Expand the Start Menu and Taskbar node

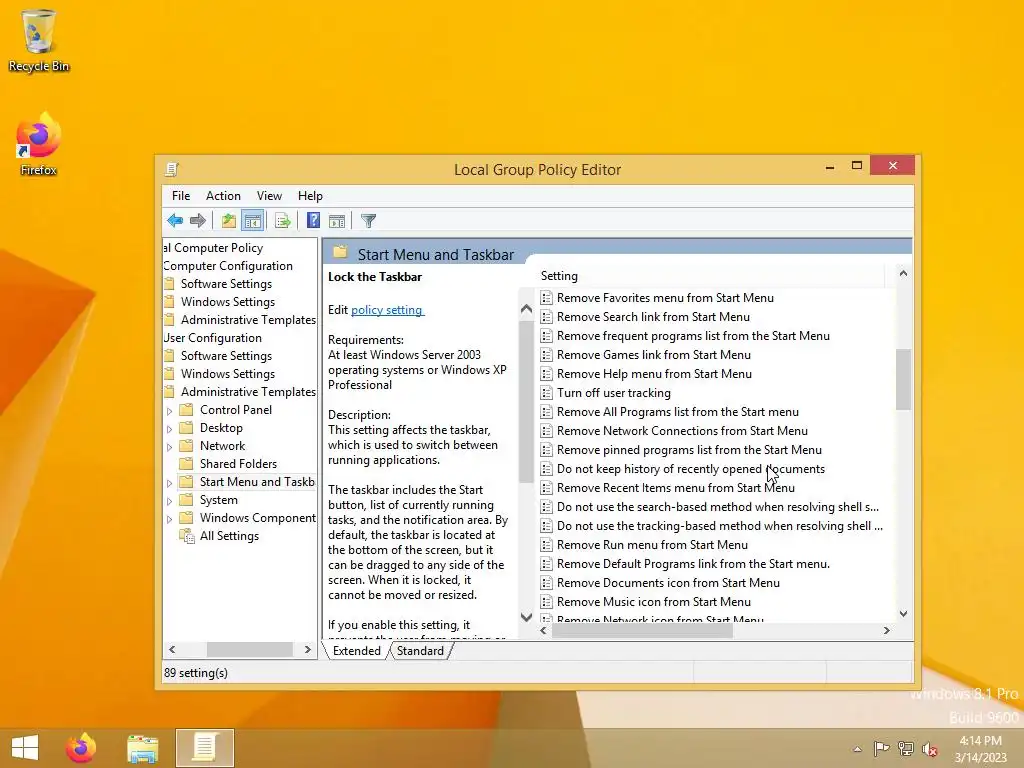pyautogui.click(x=170, y=483)
